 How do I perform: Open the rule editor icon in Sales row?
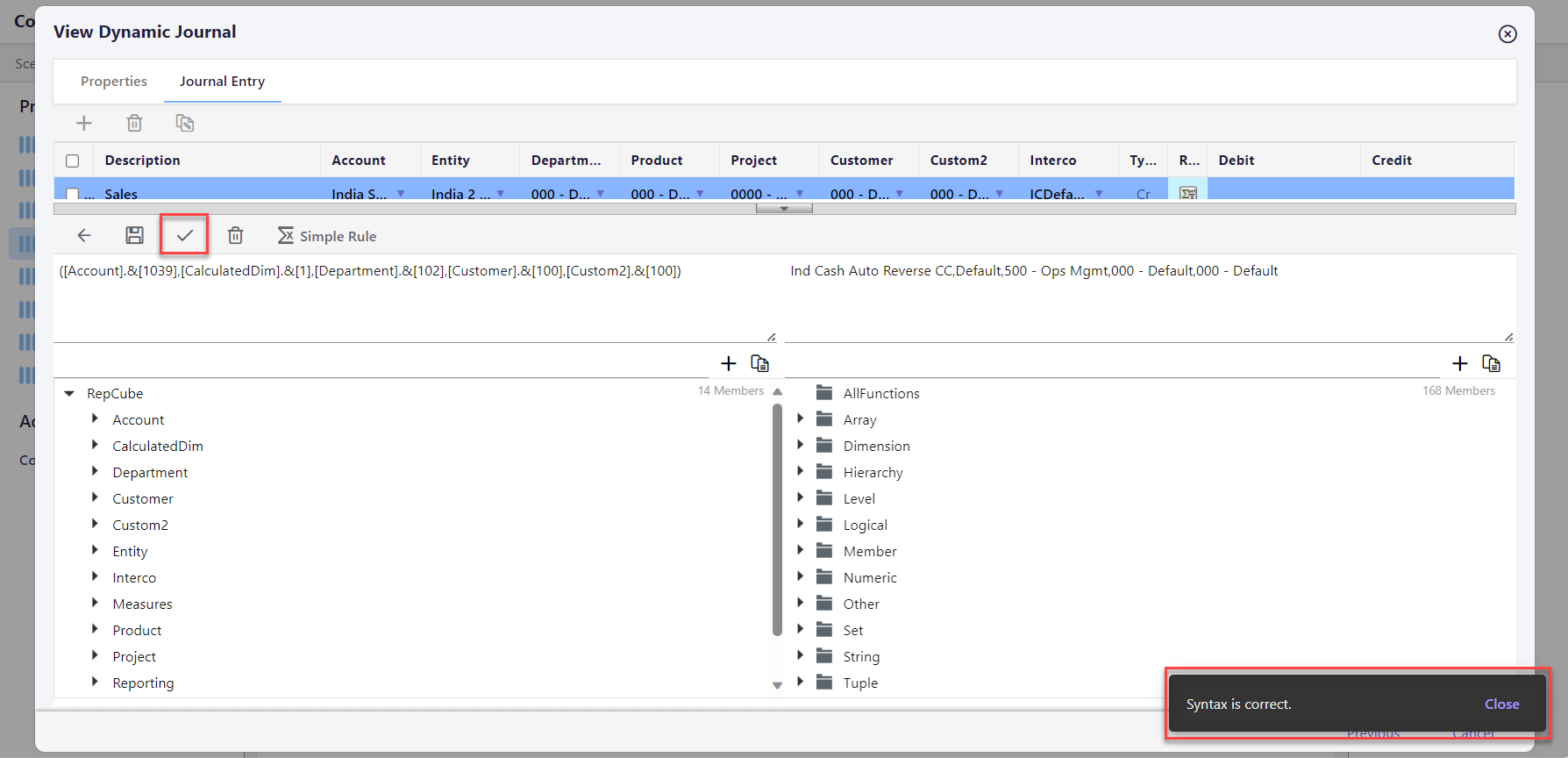click(1188, 193)
